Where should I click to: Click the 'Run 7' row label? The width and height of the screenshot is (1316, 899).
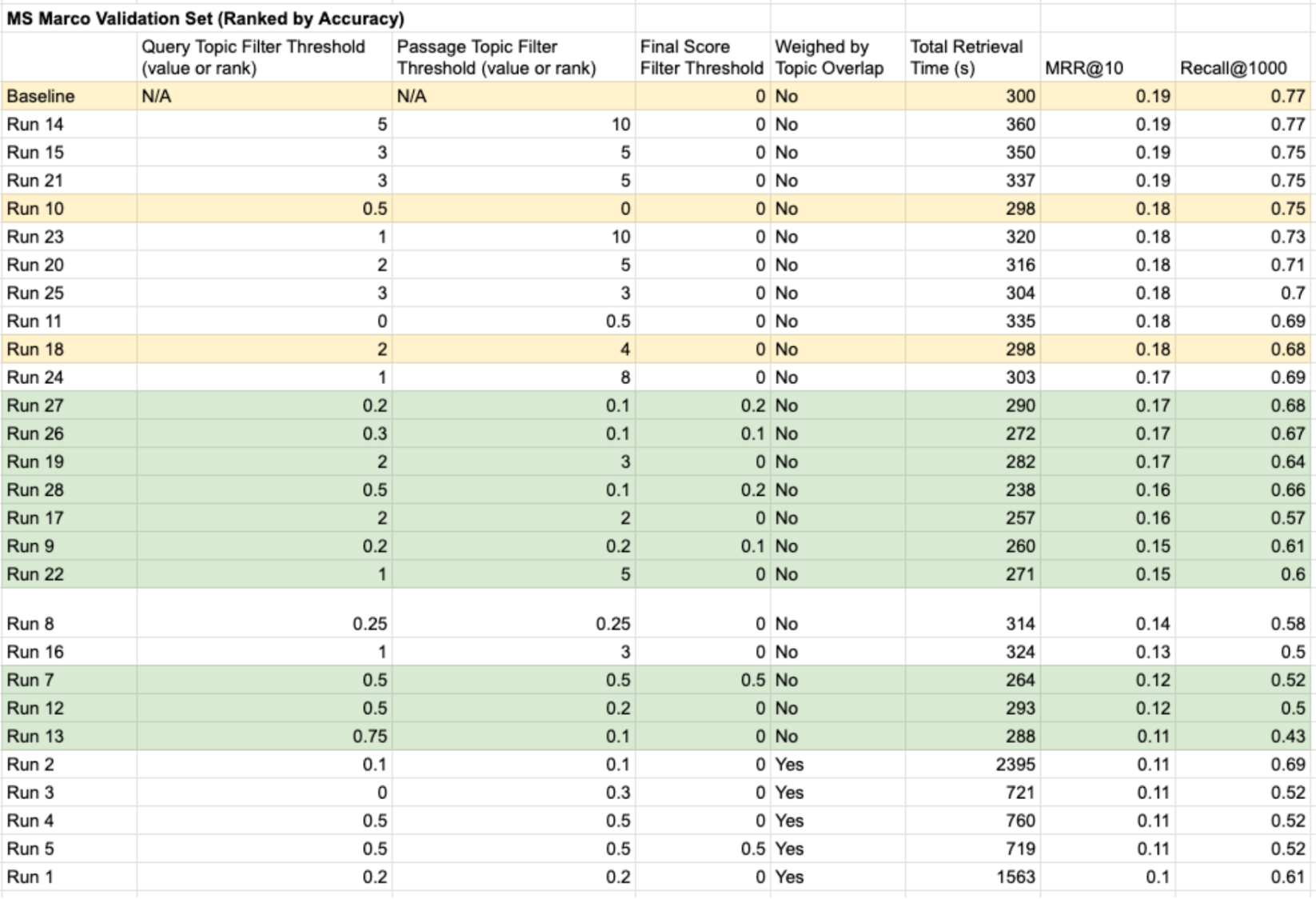(30, 680)
